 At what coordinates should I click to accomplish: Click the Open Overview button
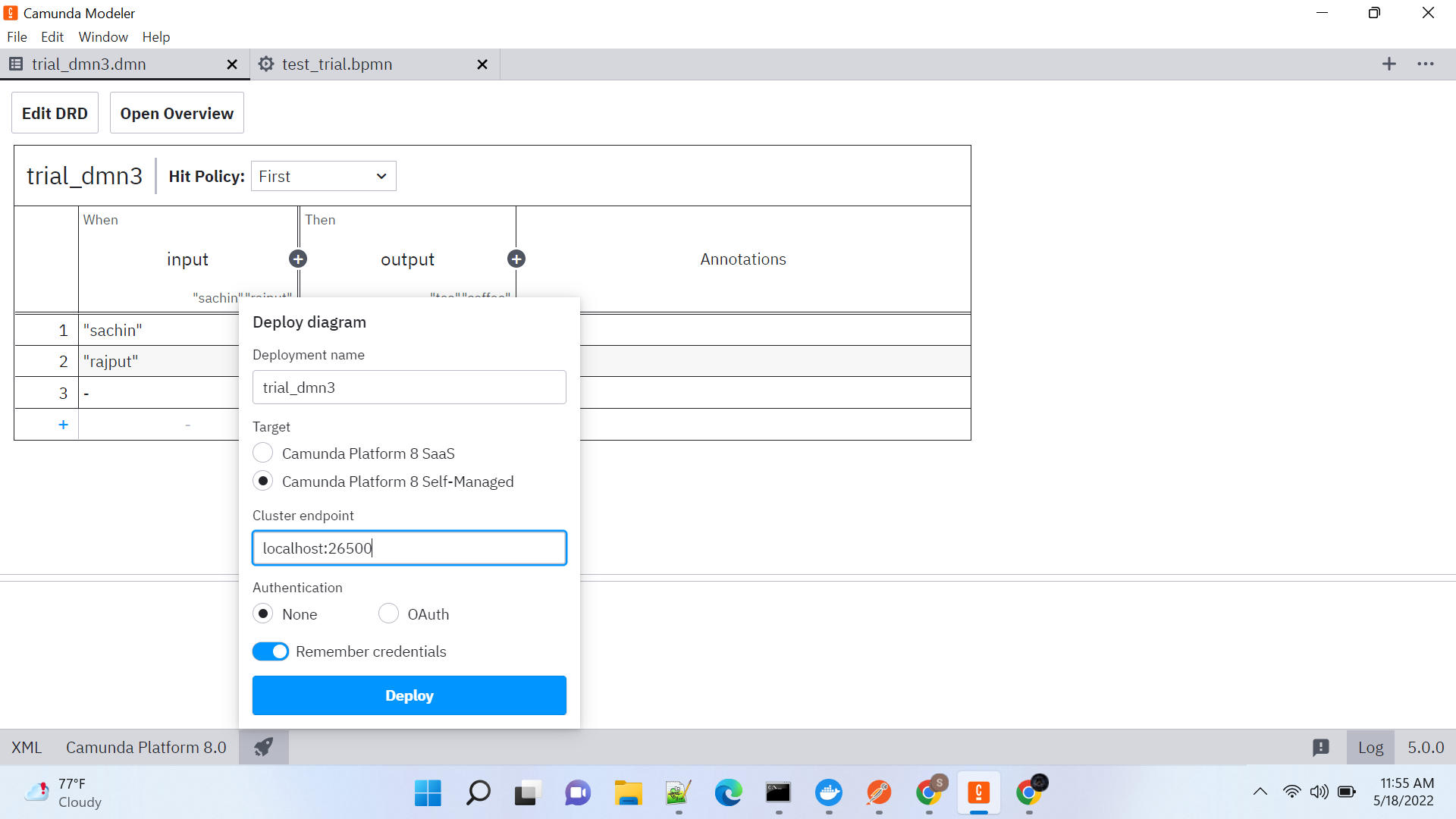177,113
